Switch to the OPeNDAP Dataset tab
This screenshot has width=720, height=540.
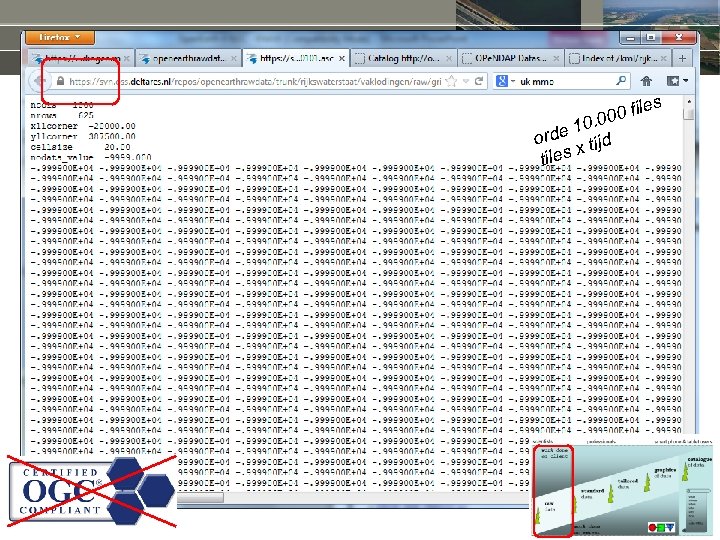coord(511,58)
